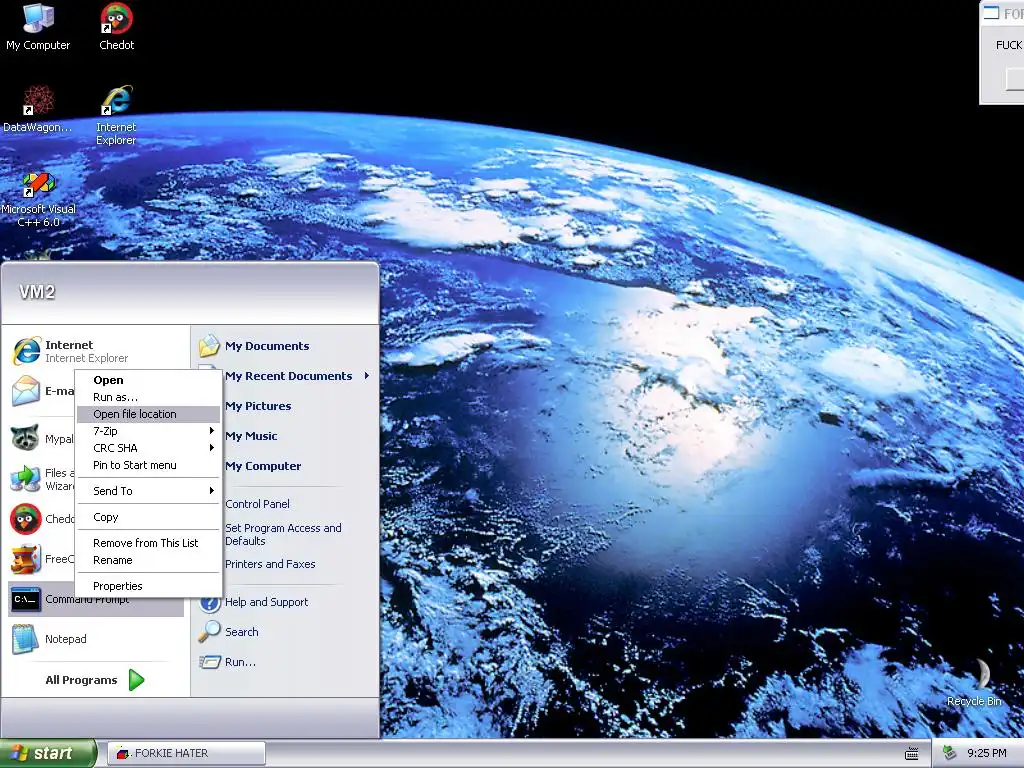The height and width of the screenshot is (768, 1024).
Task: Expand the CRC SHA submenu
Action: (x=148, y=448)
